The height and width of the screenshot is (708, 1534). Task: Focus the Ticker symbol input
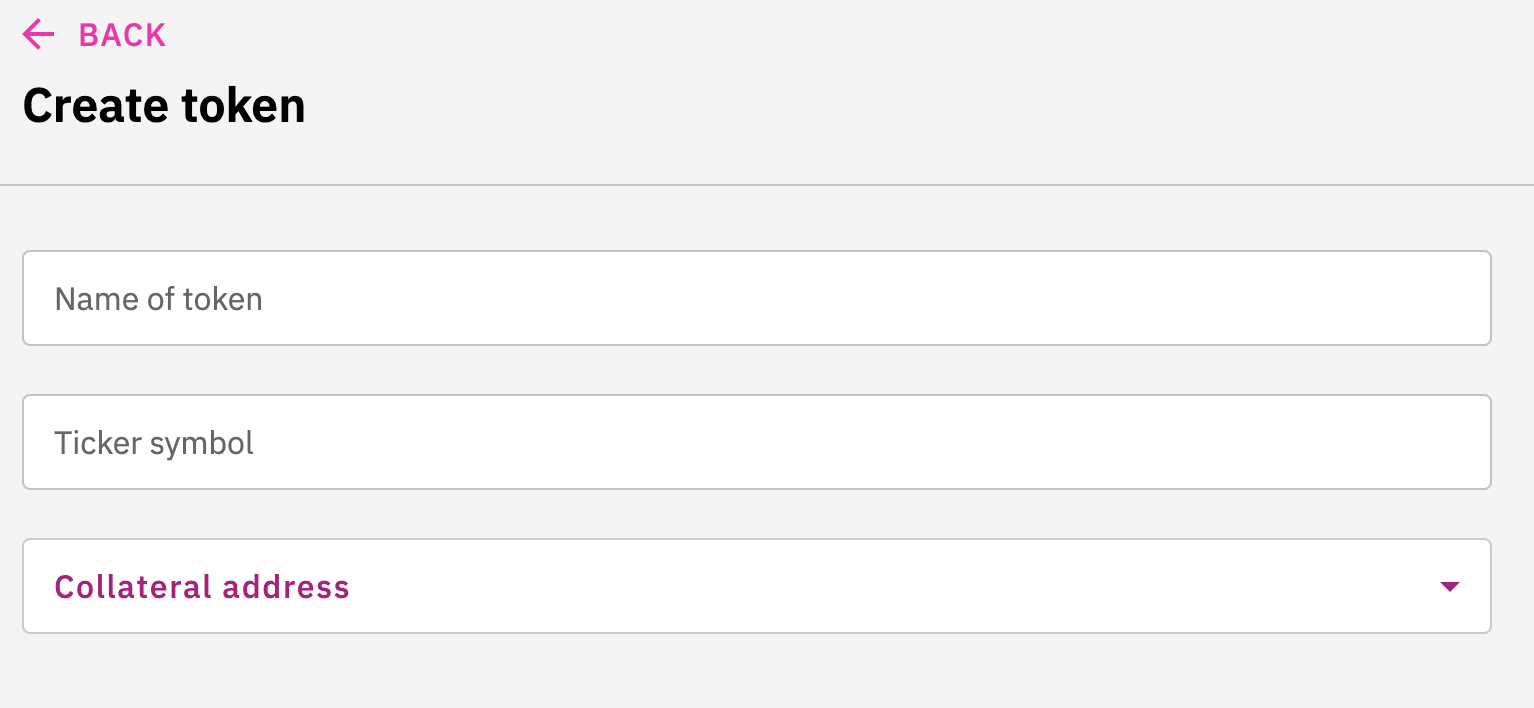pos(756,442)
